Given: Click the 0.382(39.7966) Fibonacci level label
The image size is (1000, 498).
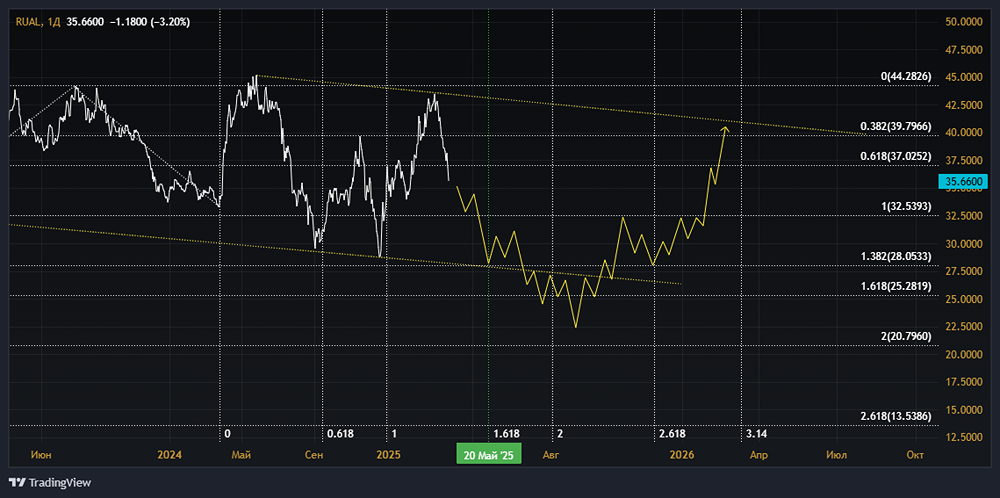Looking at the screenshot, I should click(896, 127).
